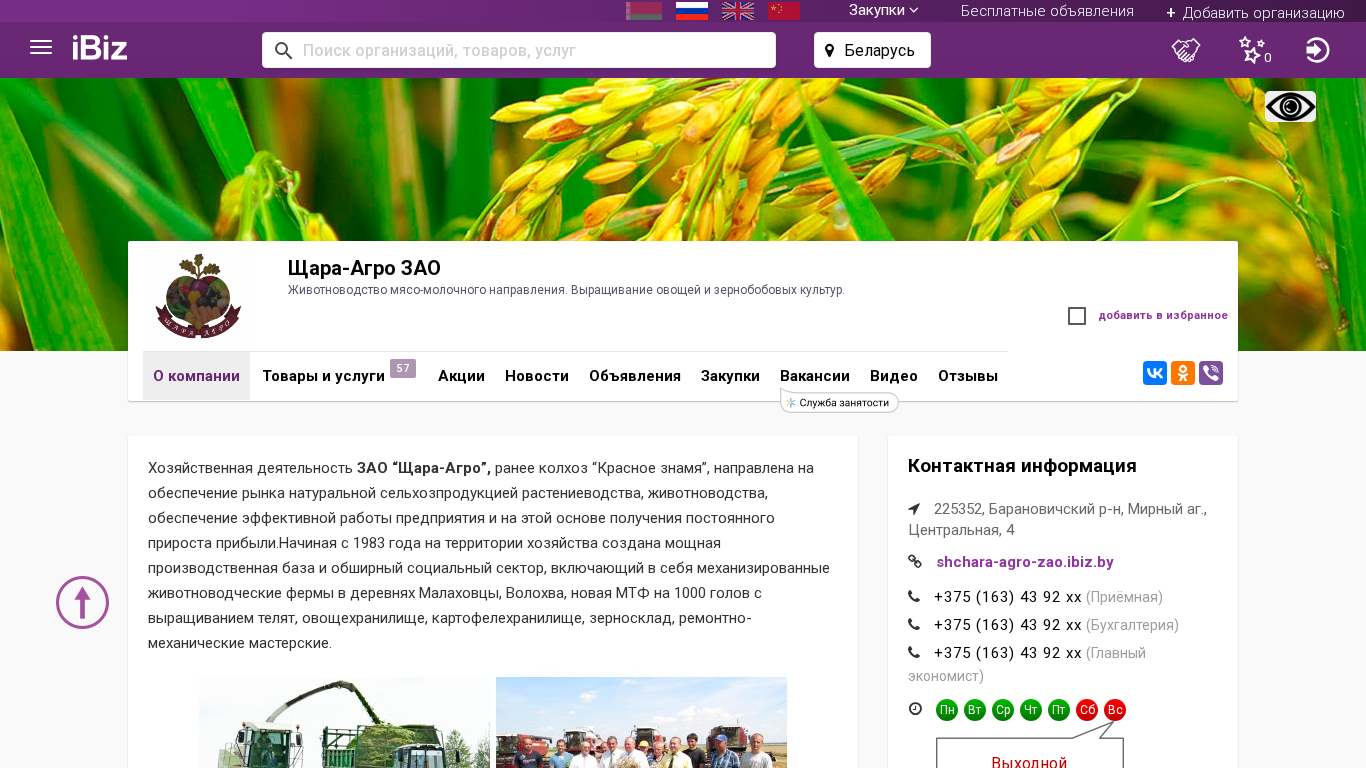
Task: Check the add to favorites checkbox
Action: pyautogui.click(x=1077, y=316)
